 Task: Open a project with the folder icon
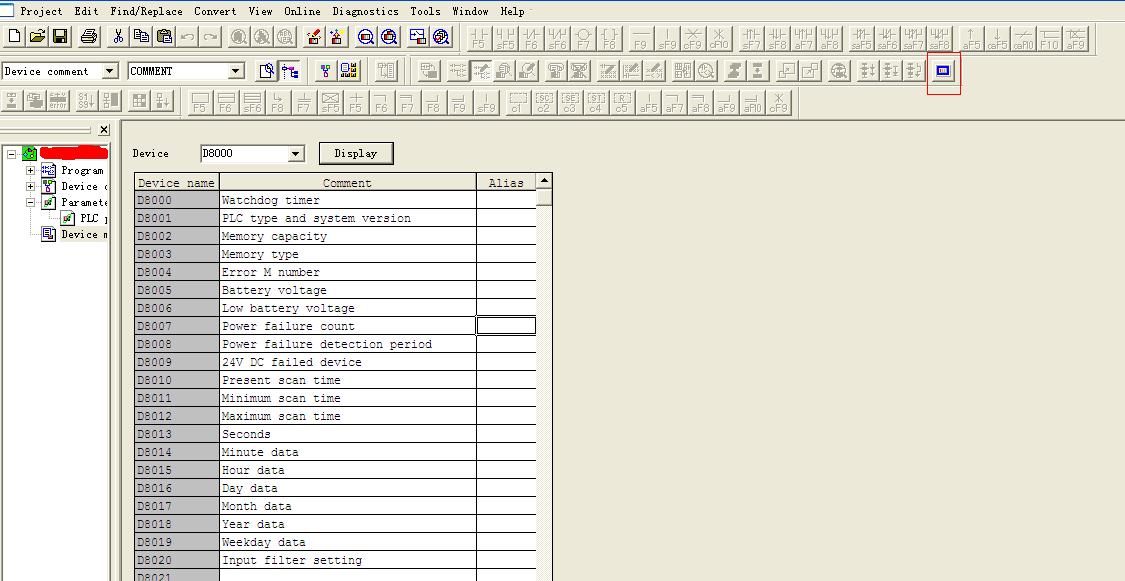(x=37, y=37)
